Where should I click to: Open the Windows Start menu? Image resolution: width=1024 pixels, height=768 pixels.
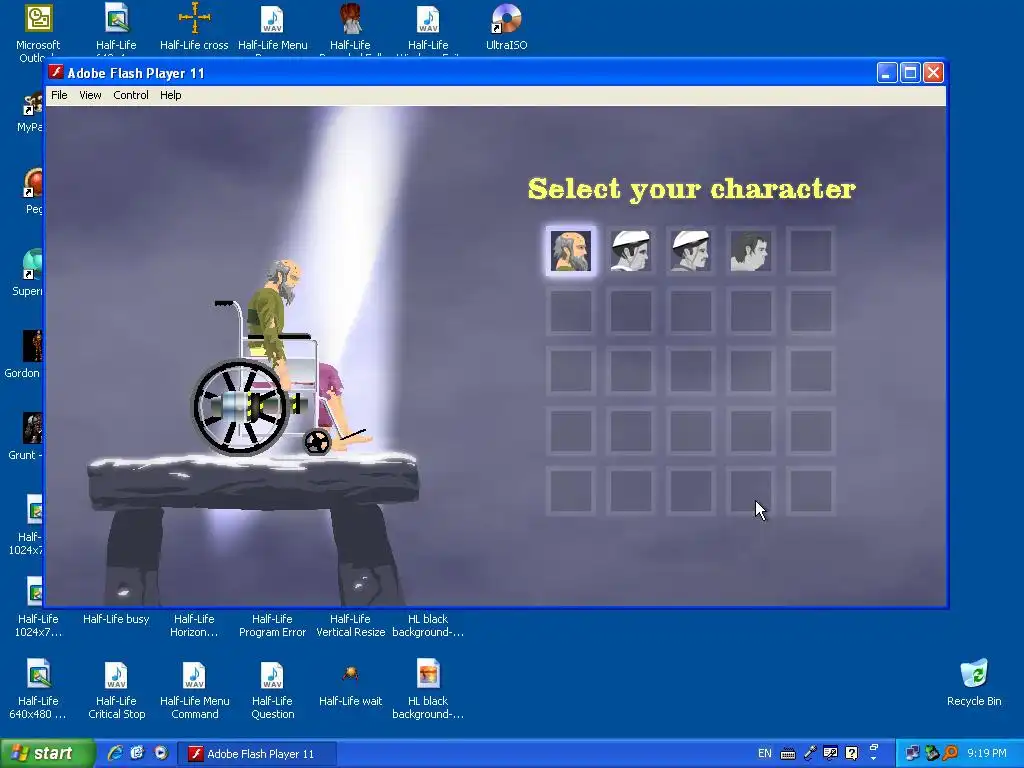pos(47,753)
